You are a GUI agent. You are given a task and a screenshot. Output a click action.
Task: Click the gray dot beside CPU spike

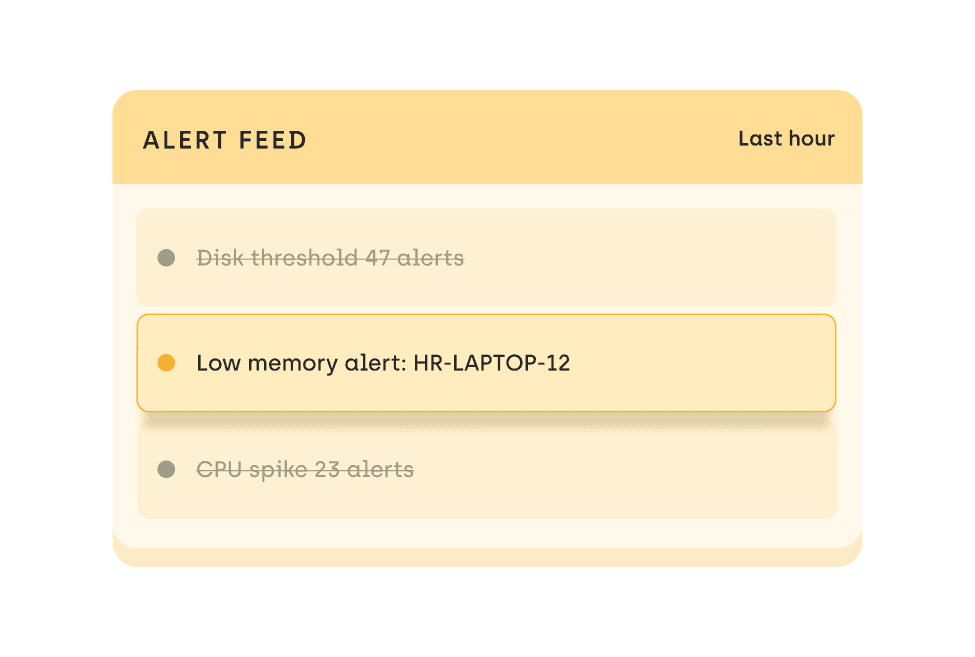click(166, 469)
